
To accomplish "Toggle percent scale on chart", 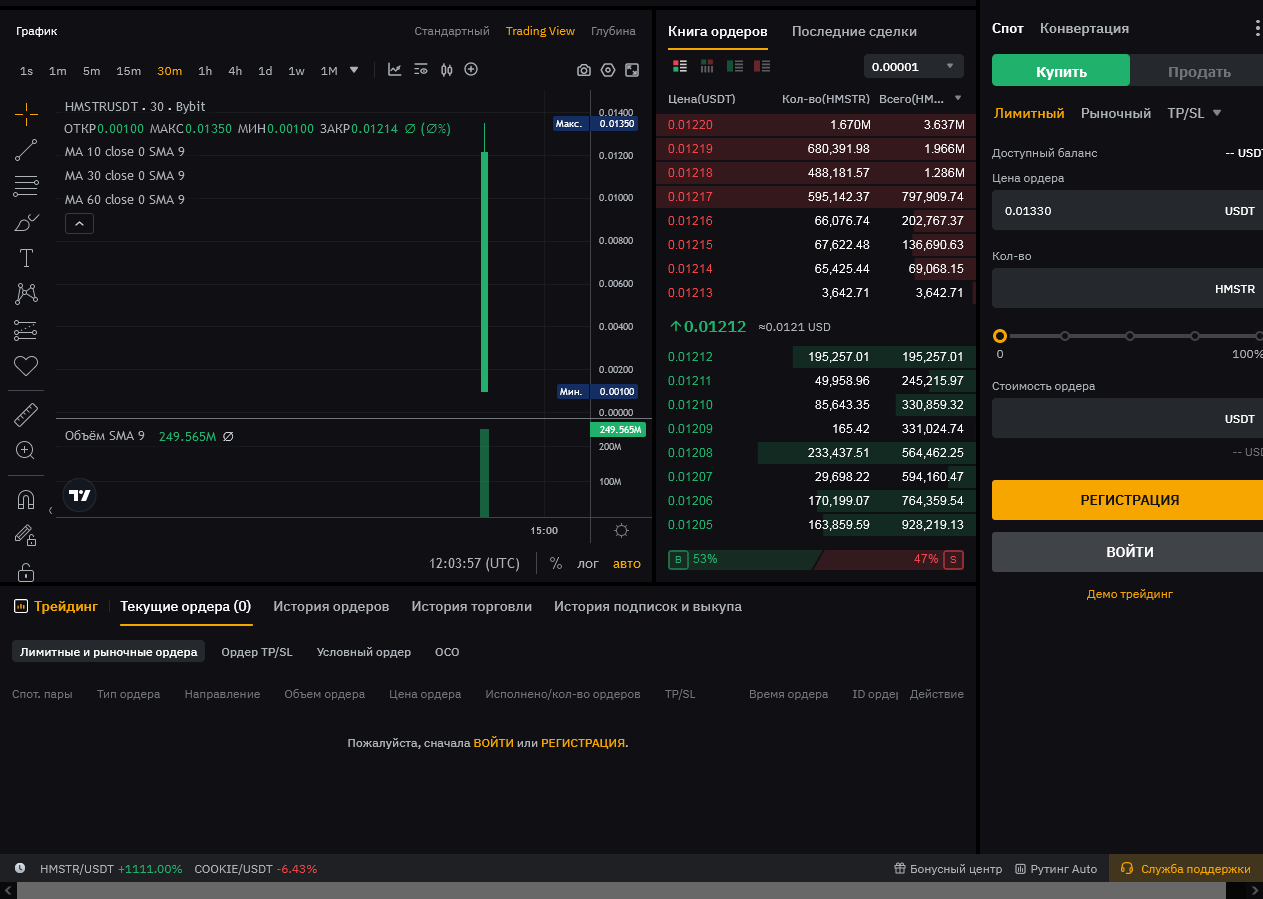I will point(555,563).
